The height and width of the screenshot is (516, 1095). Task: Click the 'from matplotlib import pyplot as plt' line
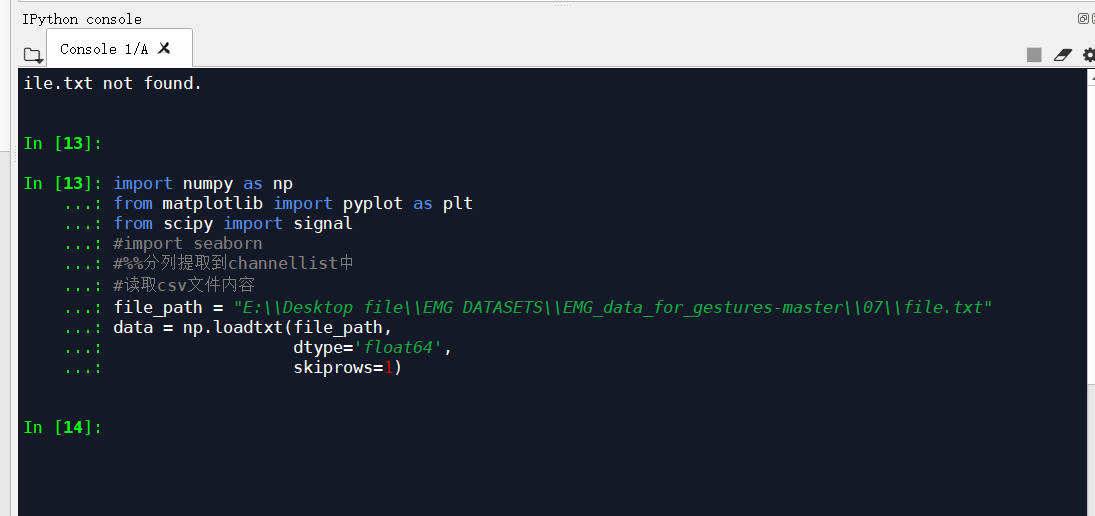(x=293, y=204)
